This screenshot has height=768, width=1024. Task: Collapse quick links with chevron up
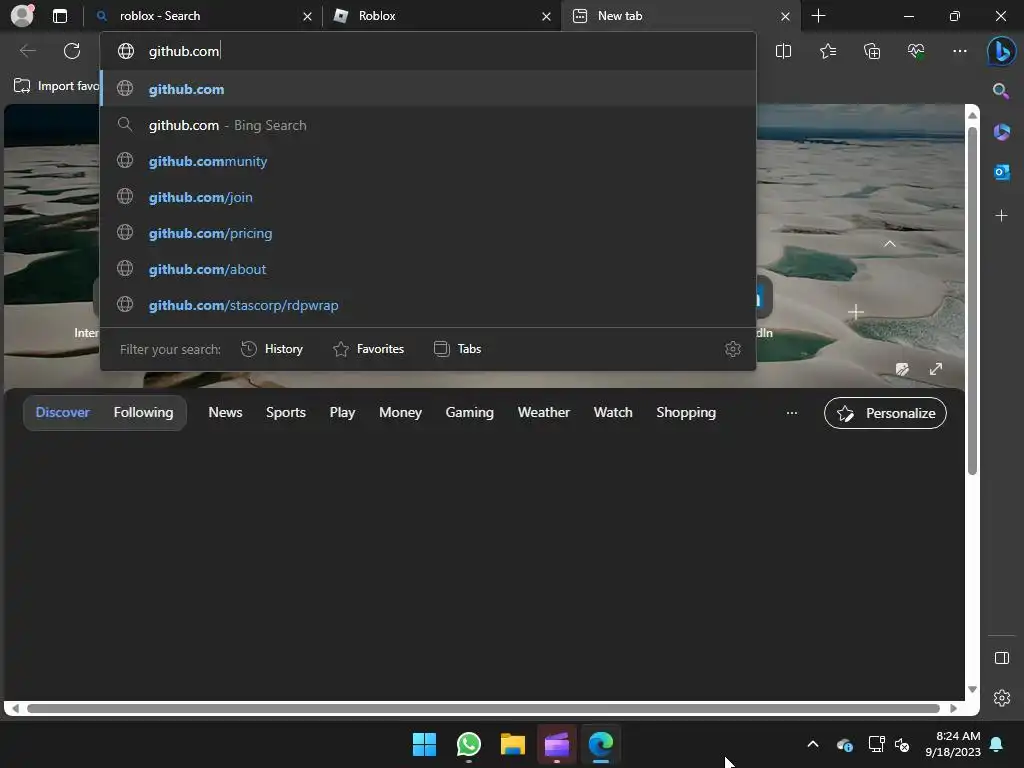(889, 244)
